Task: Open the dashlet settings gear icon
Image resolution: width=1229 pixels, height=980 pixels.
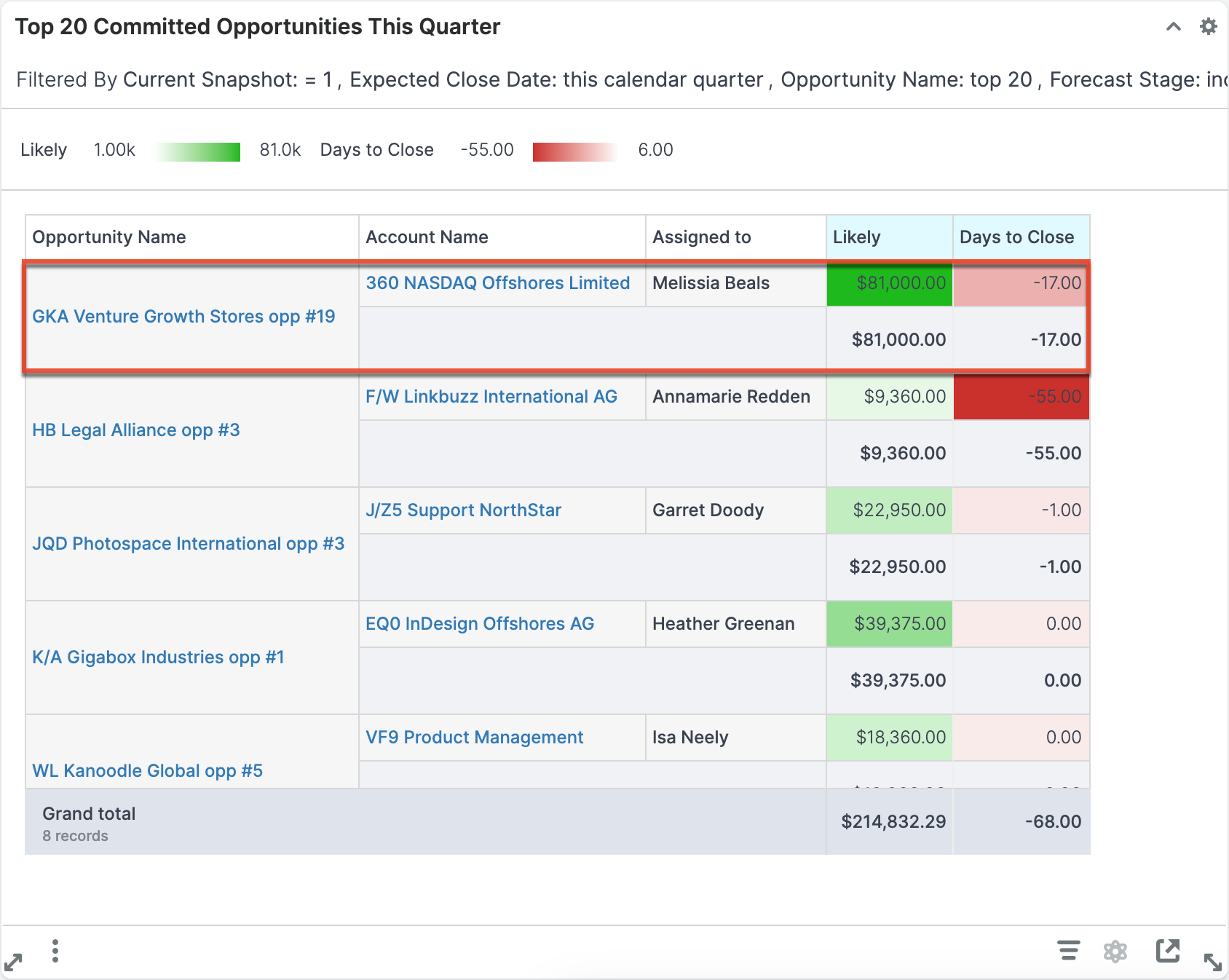Action: 1208,27
